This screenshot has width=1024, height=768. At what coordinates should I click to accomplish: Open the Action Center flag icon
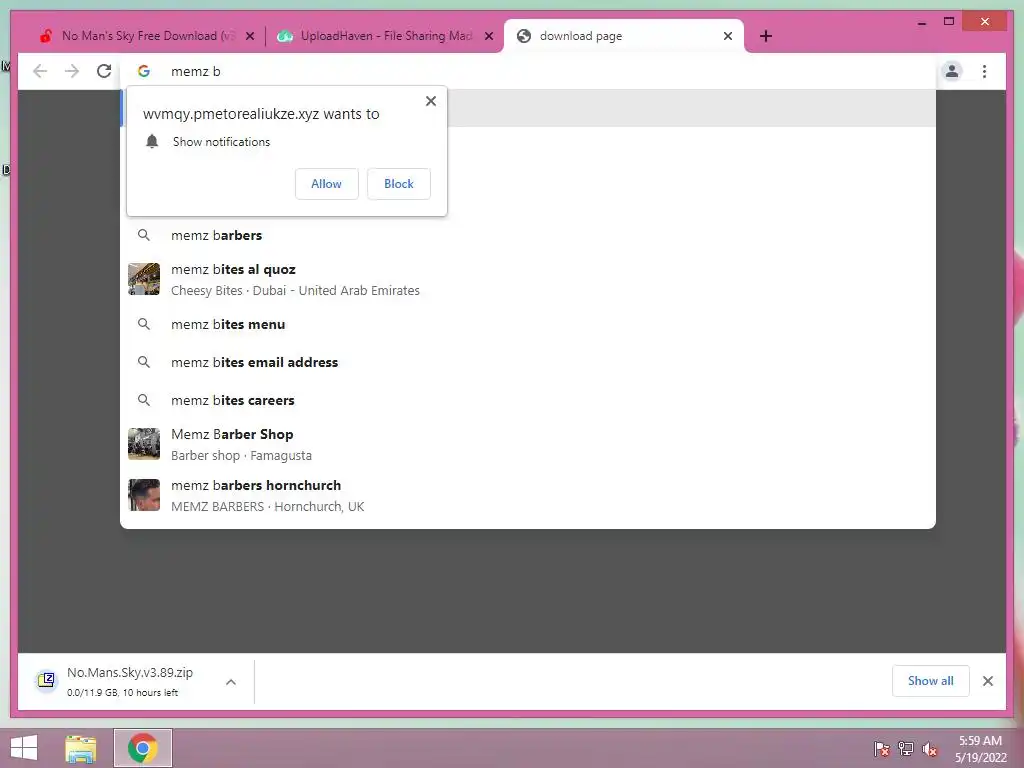[x=881, y=749]
